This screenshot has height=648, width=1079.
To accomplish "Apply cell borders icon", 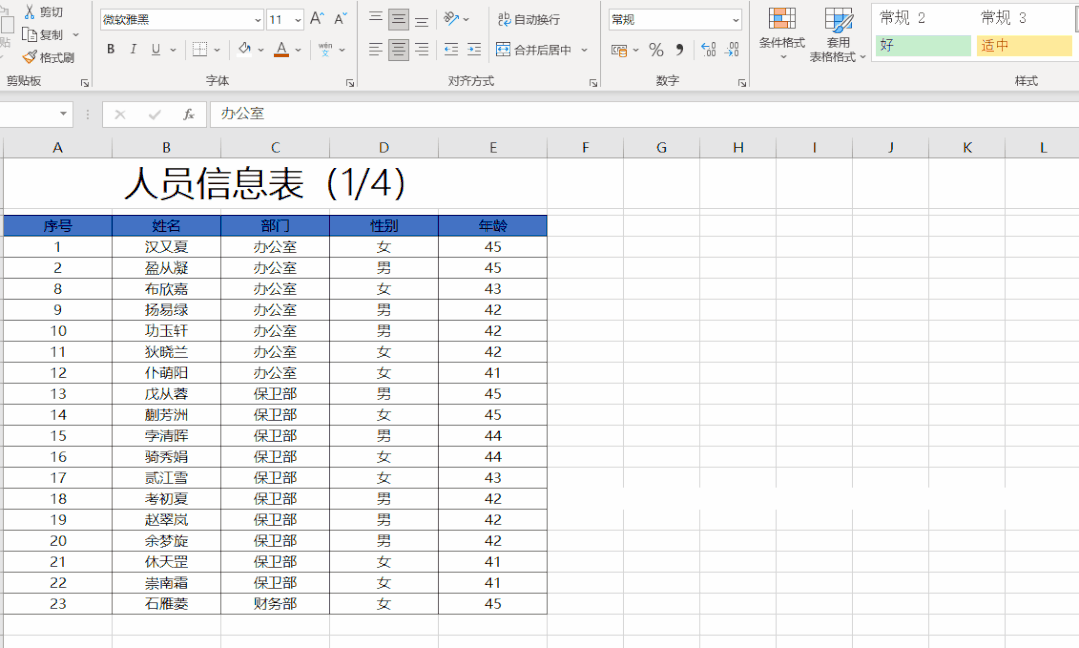I will coord(200,50).
